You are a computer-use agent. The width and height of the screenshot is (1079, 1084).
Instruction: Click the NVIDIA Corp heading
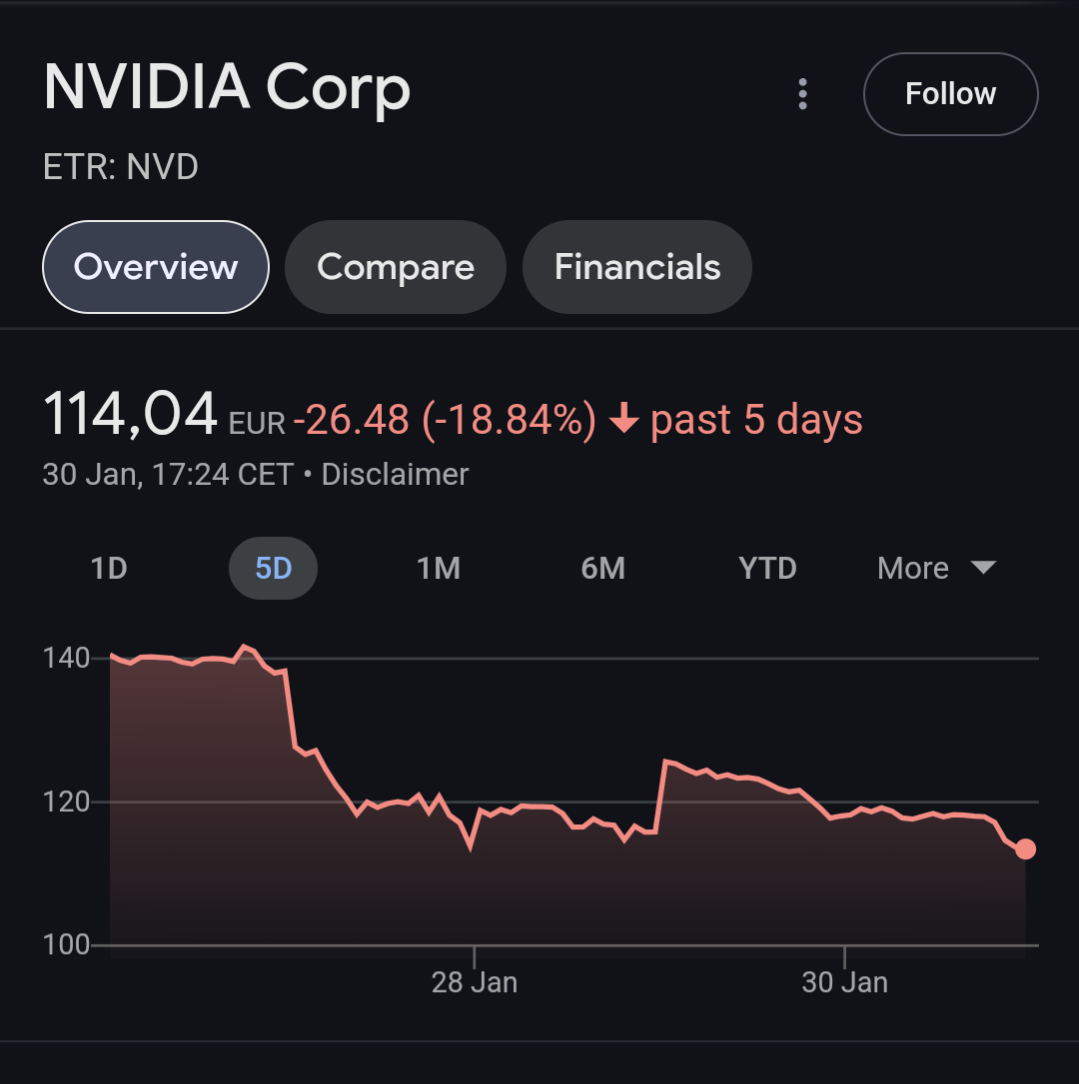point(227,88)
